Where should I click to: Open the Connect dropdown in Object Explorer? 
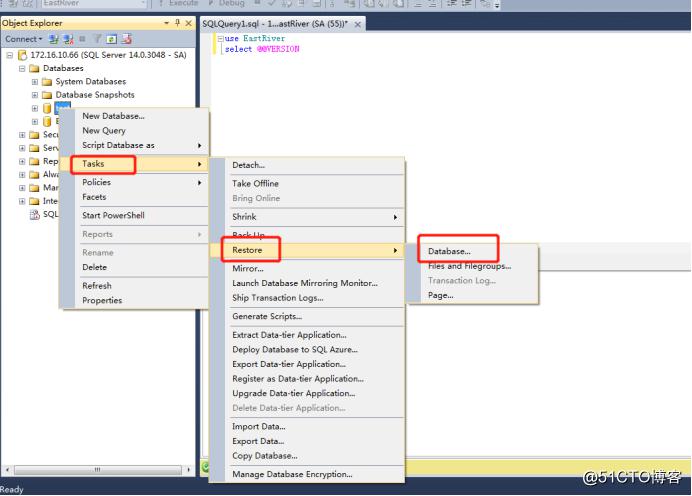click(x=25, y=39)
